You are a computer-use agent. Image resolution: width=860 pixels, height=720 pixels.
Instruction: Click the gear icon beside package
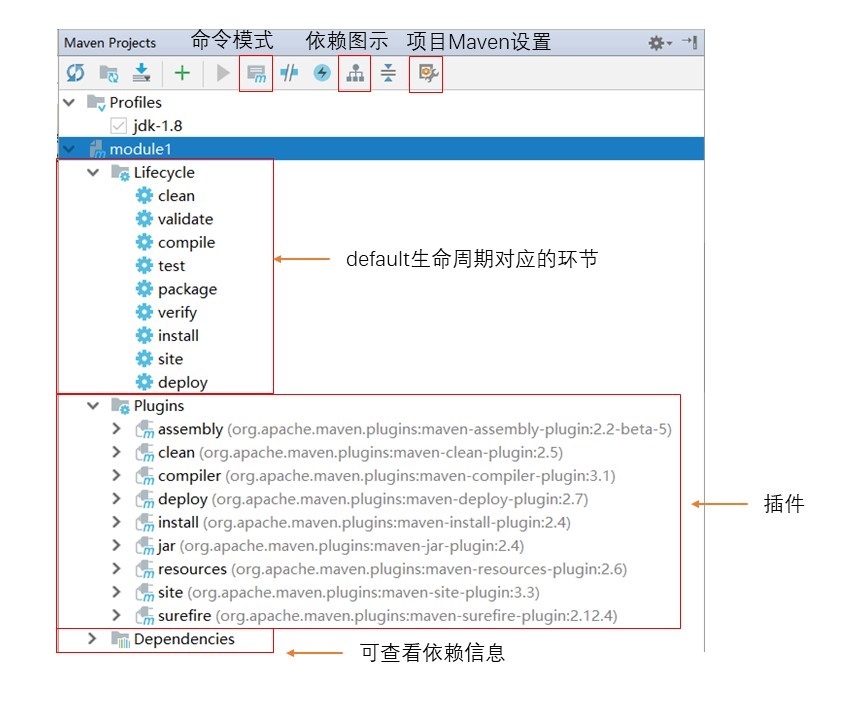[x=144, y=289]
